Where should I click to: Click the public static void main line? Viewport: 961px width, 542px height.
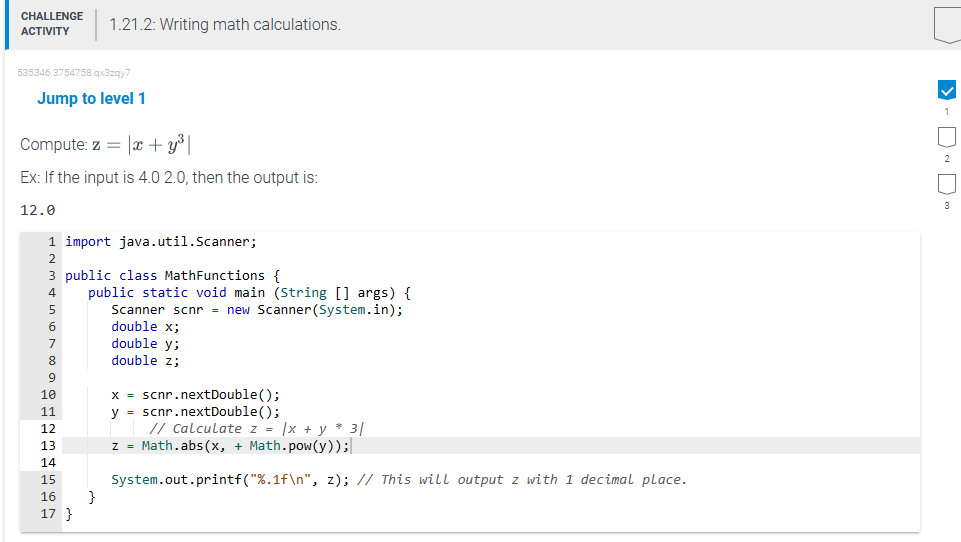point(249,293)
